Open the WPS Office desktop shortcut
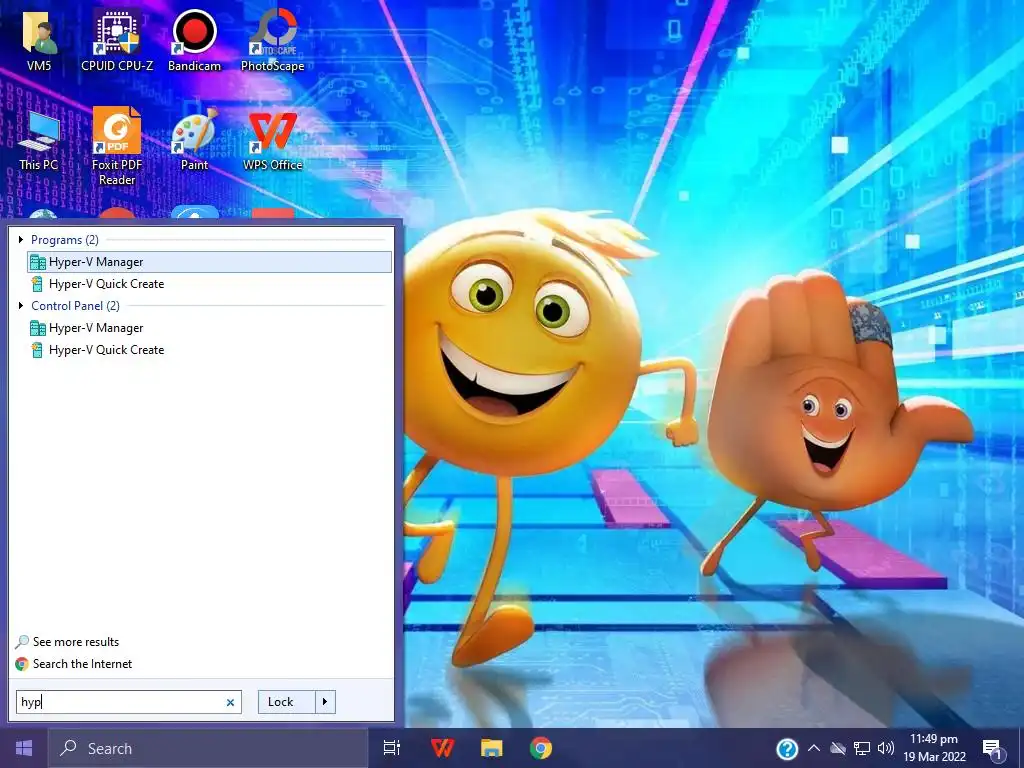Screen dimensions: 1024x768 pos(272,140)
